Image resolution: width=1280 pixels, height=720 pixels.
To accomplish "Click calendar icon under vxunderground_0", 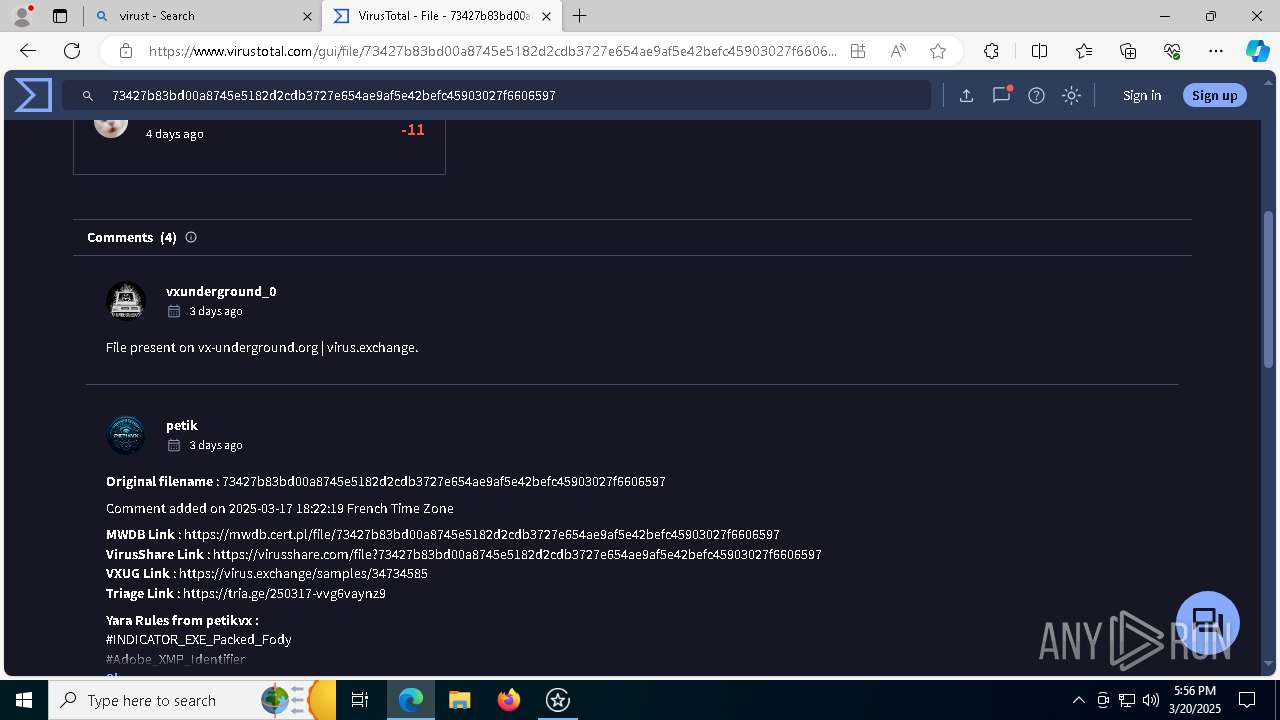I will (174, 311).
